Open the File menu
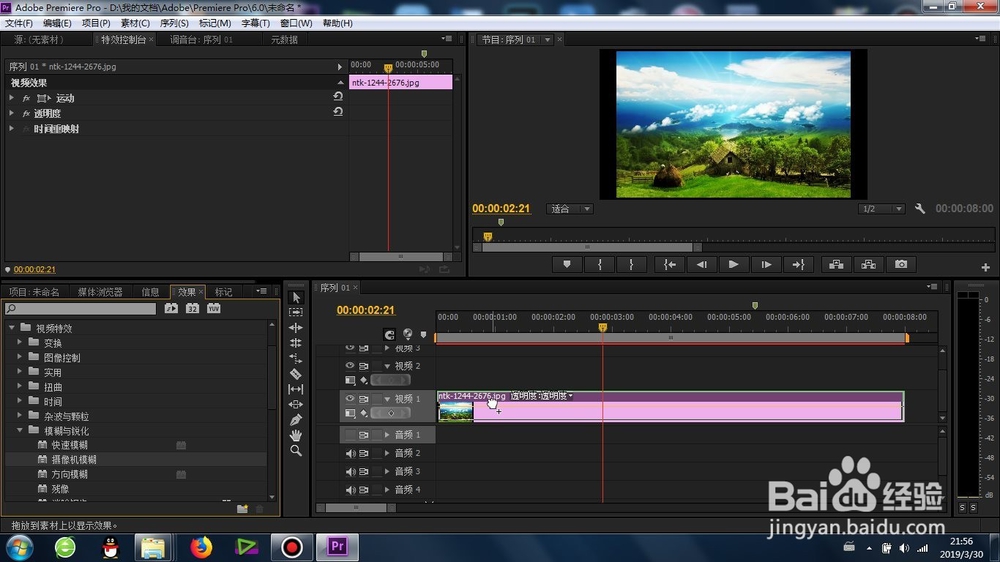1000x562 pixels. point(19,23)
